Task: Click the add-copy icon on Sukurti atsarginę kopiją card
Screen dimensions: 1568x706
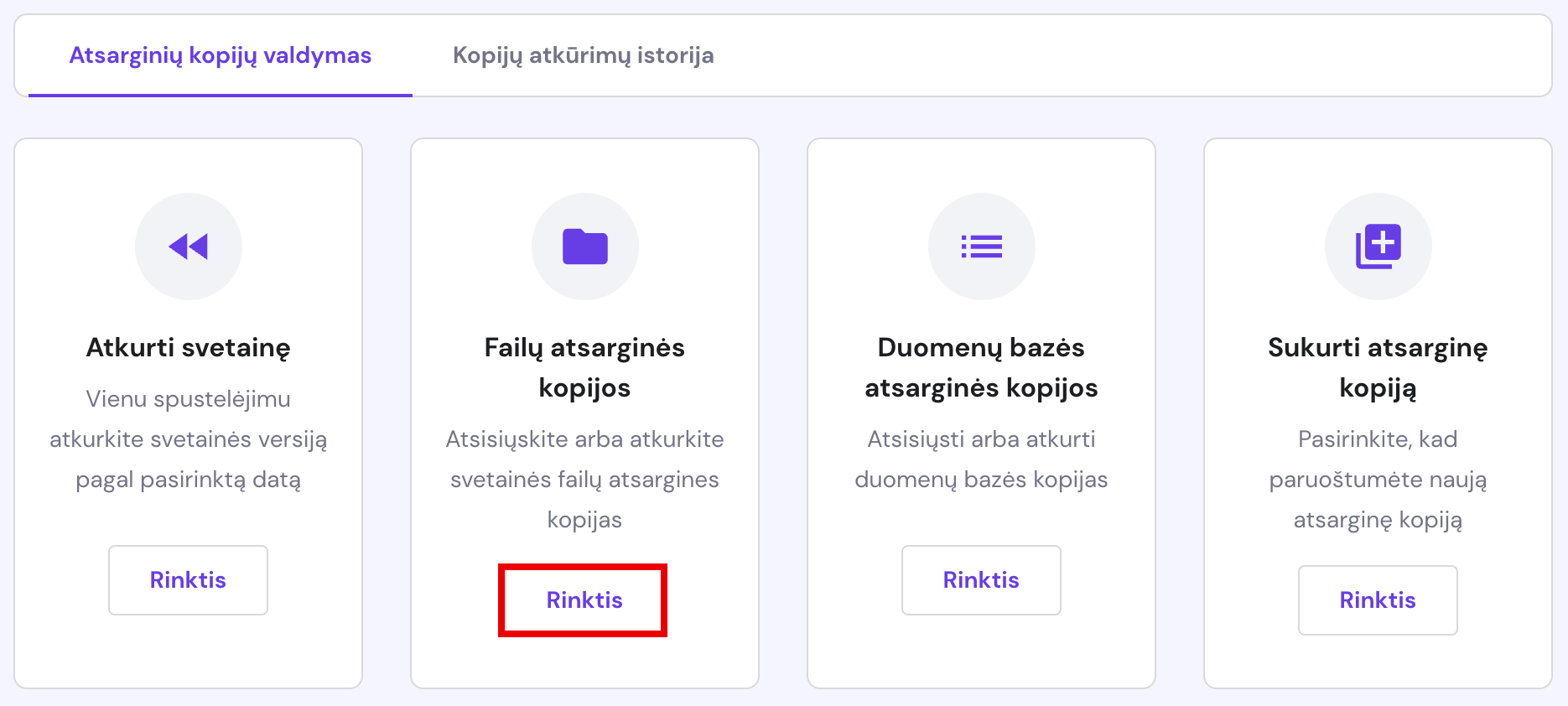Action: pos(1378,246)
